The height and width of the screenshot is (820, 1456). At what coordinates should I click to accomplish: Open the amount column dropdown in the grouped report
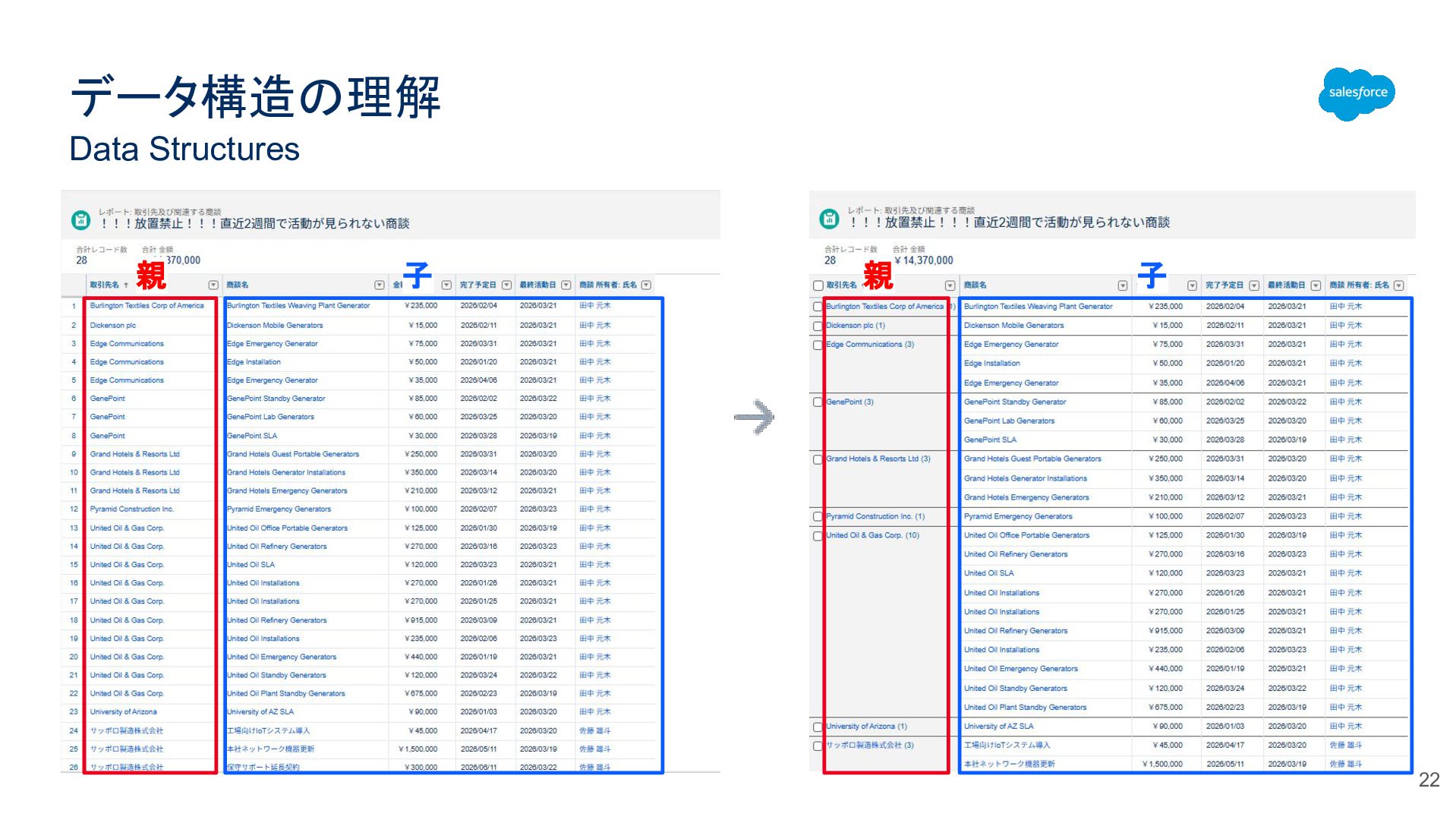(x=1192, y=286)
